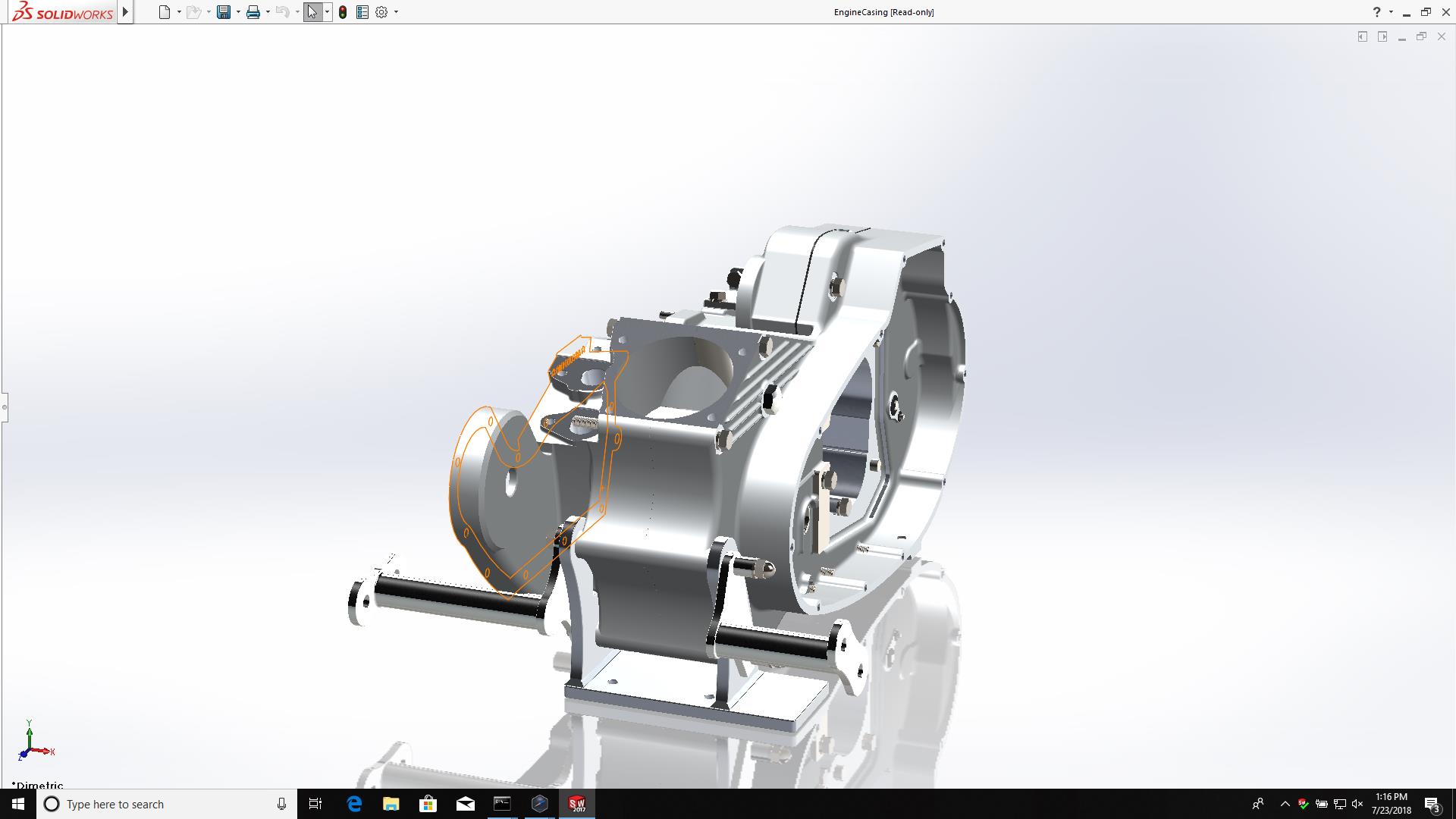Click the Rebuild traffic light icon
Image resolution: width=1456 pixels, height=819 pixels.
point(343,12)
